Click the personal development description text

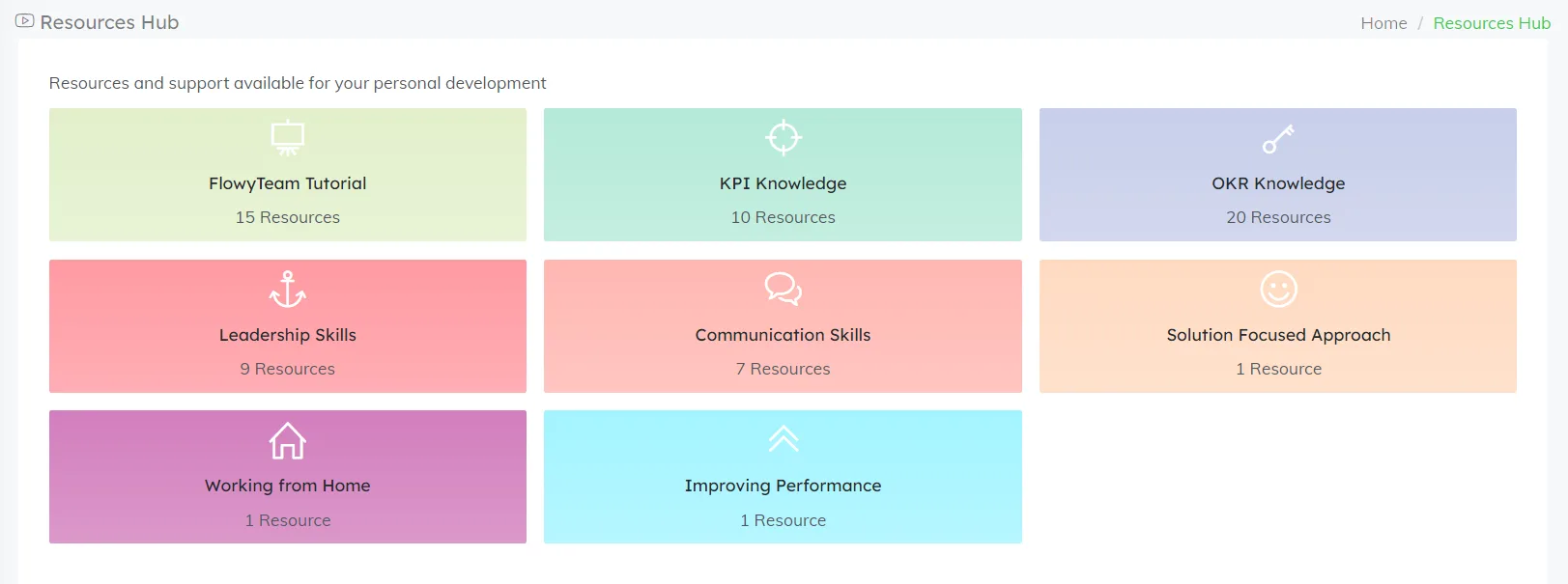pyautogui.click(x=298, y=83)
